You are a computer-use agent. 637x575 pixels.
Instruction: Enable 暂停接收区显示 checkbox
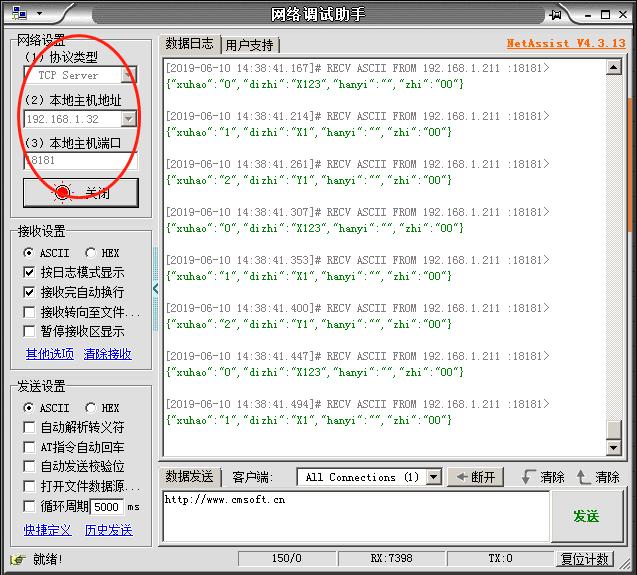point(29,331)
